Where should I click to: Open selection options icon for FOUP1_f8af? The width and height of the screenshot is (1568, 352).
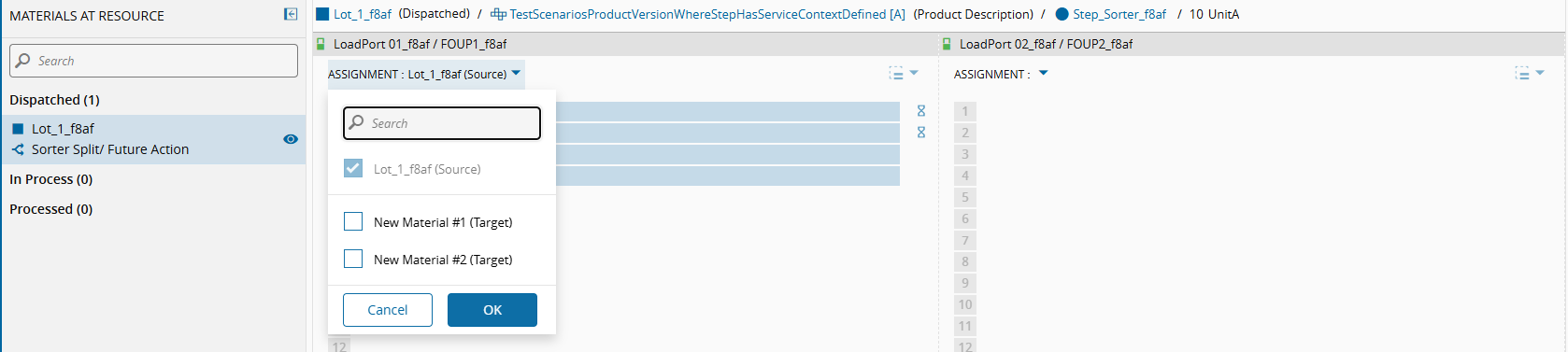[x=896, y=73]
